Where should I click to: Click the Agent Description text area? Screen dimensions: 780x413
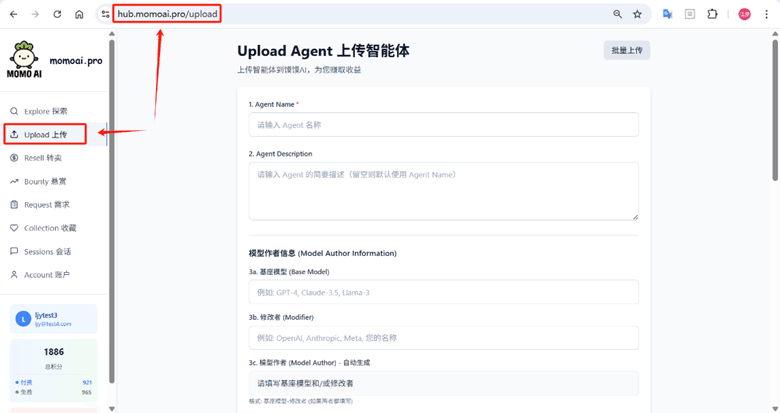click(x=443, y=190)
